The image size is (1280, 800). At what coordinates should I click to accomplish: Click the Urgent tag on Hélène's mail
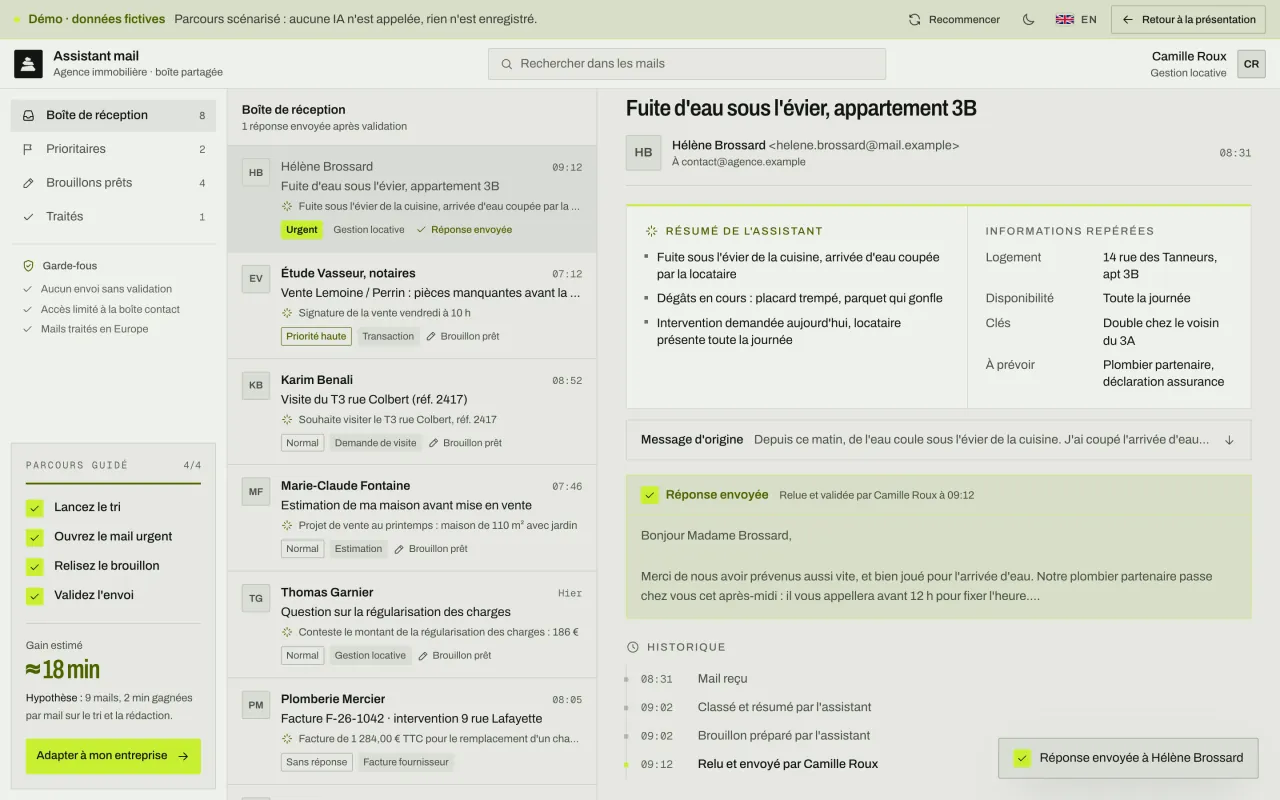point(301,230)
